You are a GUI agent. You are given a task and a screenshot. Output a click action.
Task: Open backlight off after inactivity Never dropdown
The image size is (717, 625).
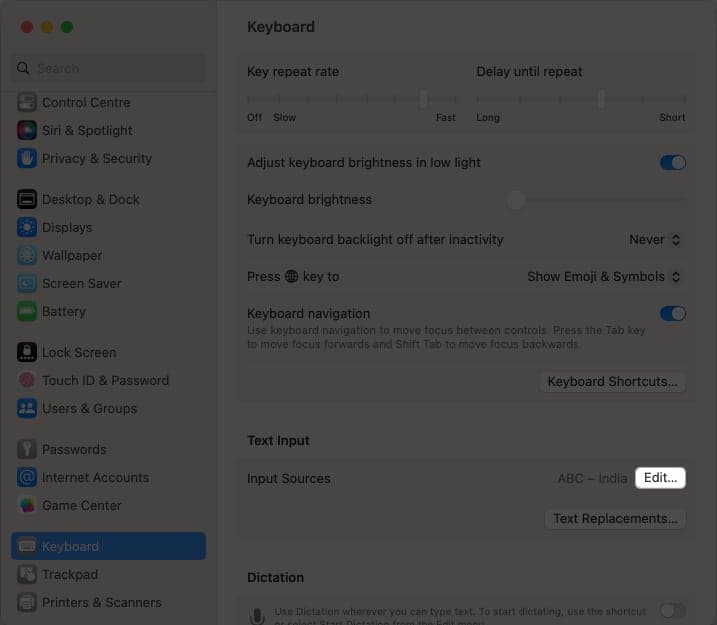pos(654,240)
